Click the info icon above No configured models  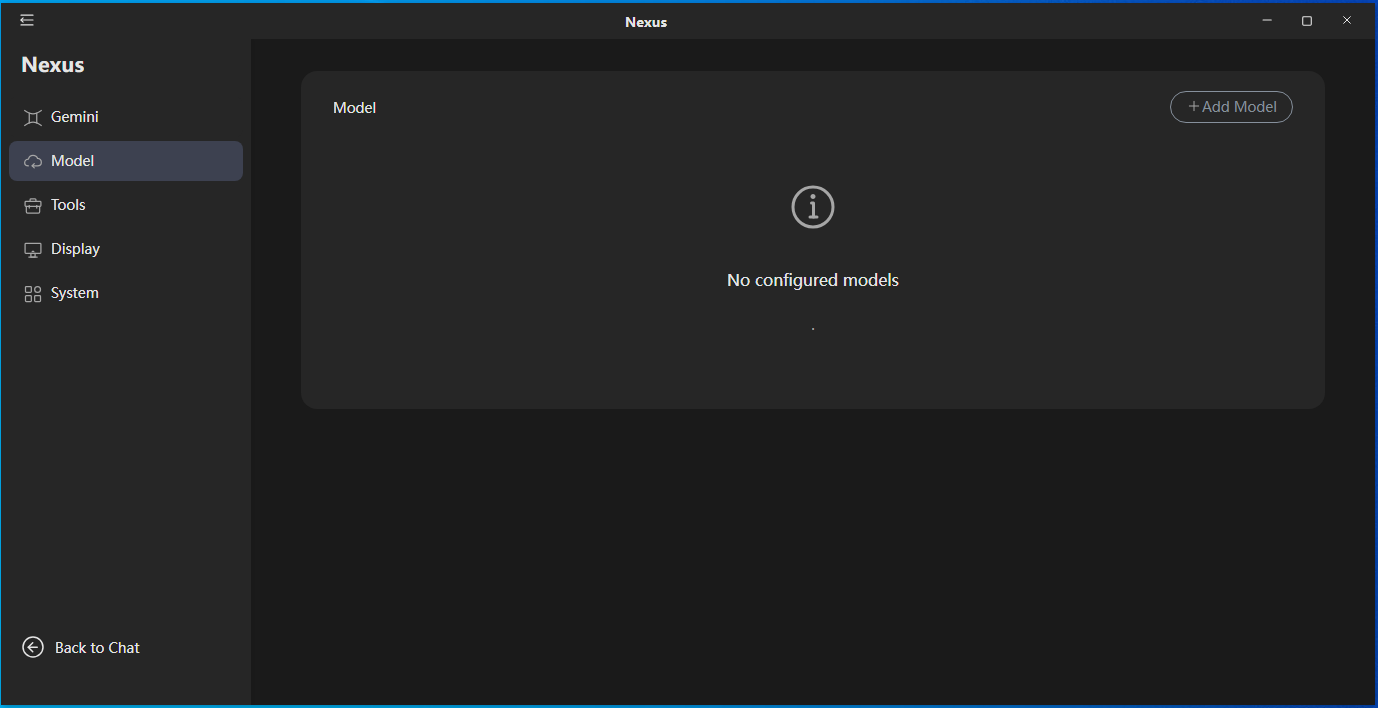812,207
